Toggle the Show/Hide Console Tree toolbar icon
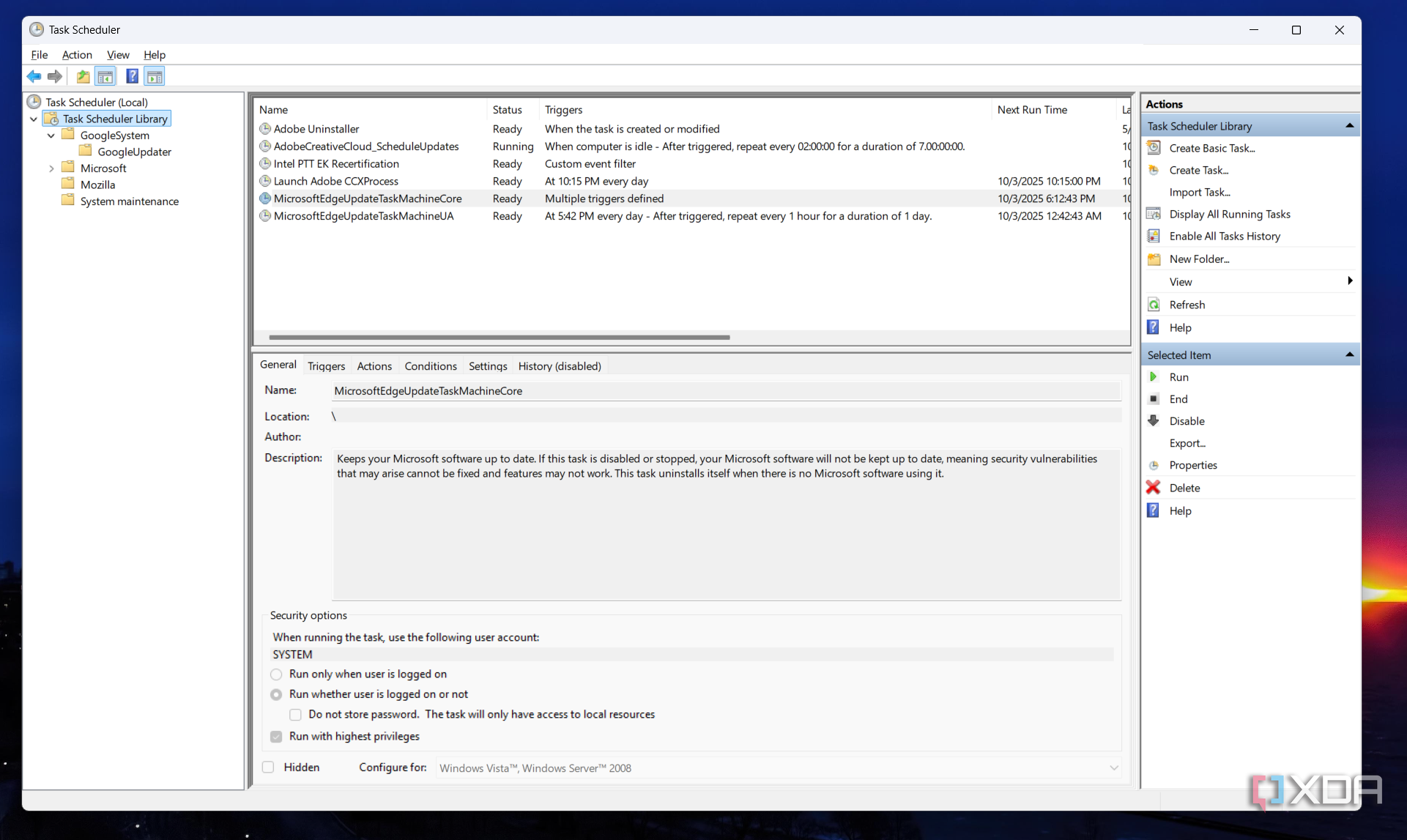The image size is (1407, 840). pos(105,76)
